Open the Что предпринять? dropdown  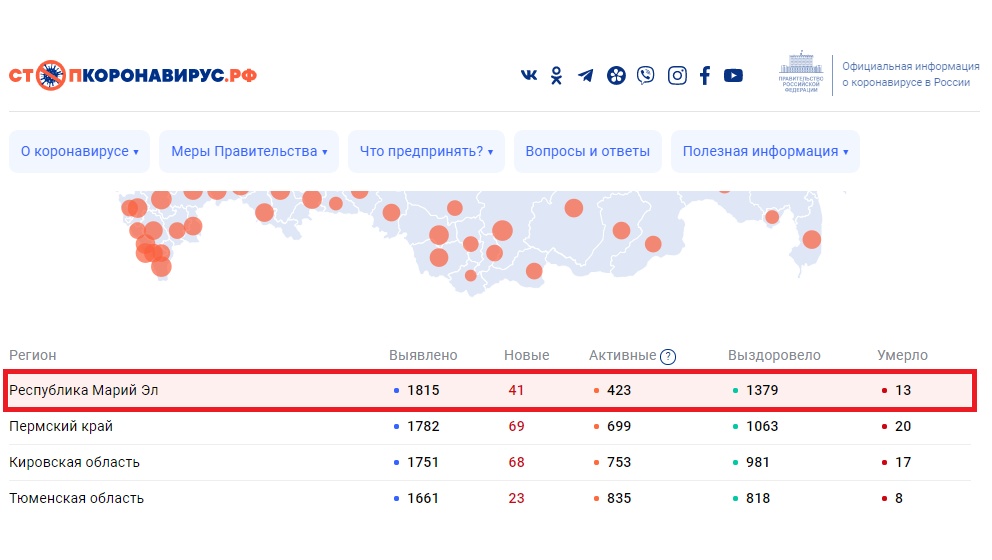tap(426, 152)
